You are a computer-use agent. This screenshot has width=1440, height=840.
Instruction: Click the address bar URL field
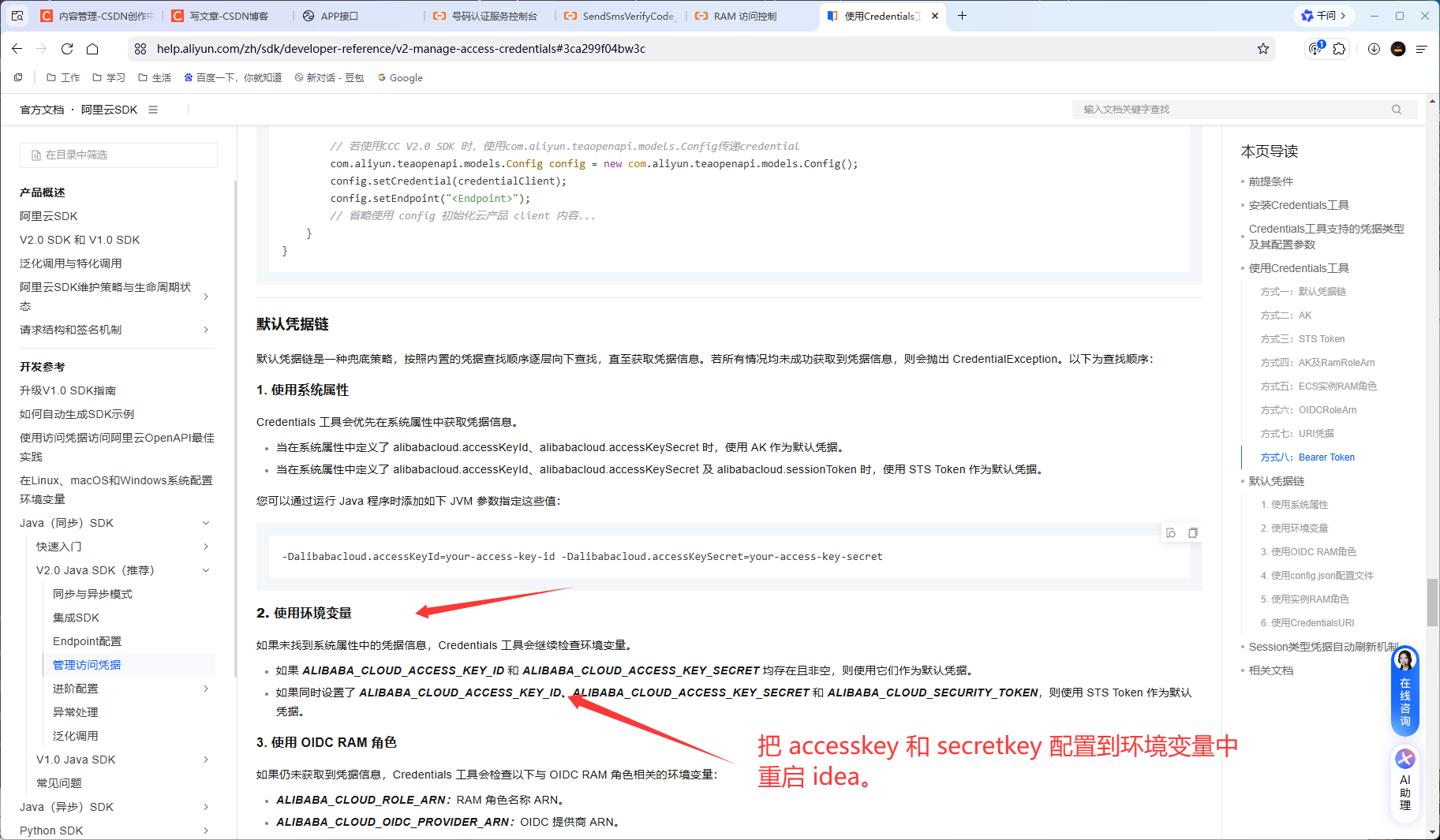coord(702,49)
